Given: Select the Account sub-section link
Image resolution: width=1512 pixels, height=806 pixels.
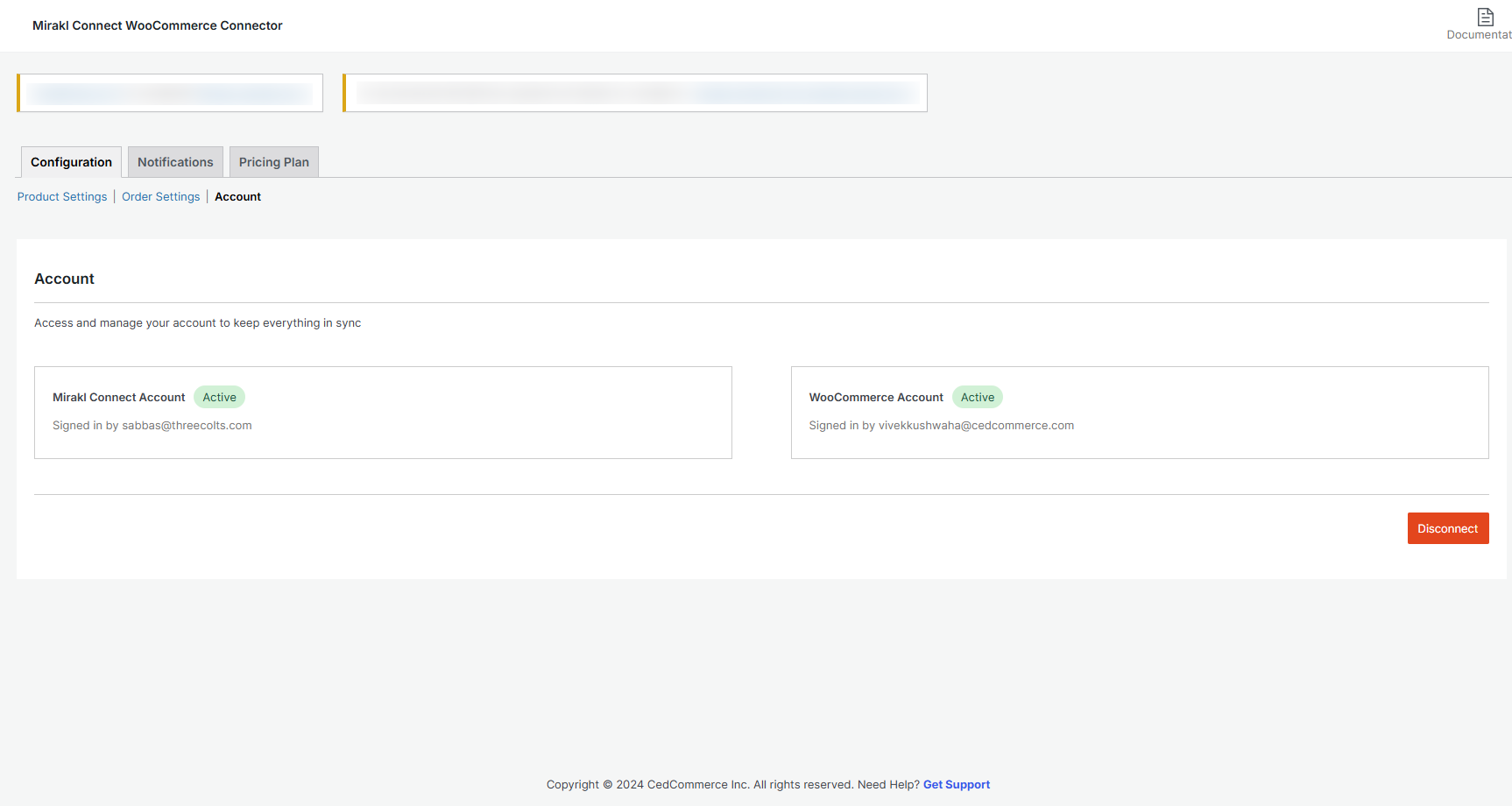Looking at the screenshot, I should pos(237,197).
